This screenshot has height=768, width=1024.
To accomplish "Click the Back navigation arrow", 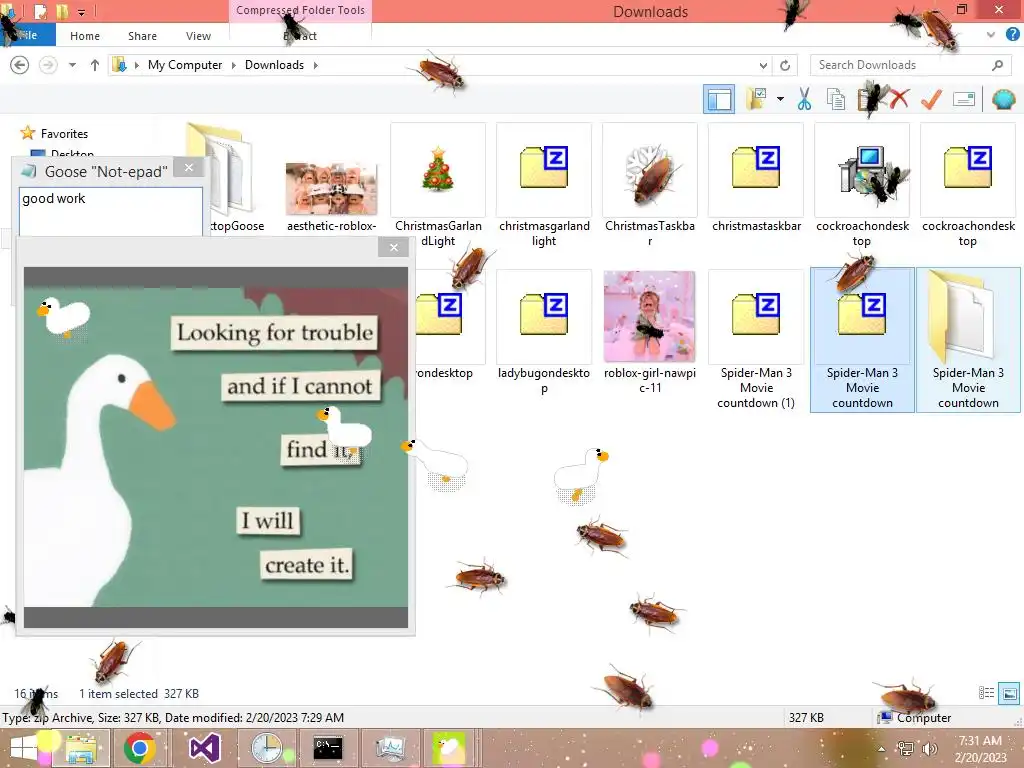I will tap(20, 65).
